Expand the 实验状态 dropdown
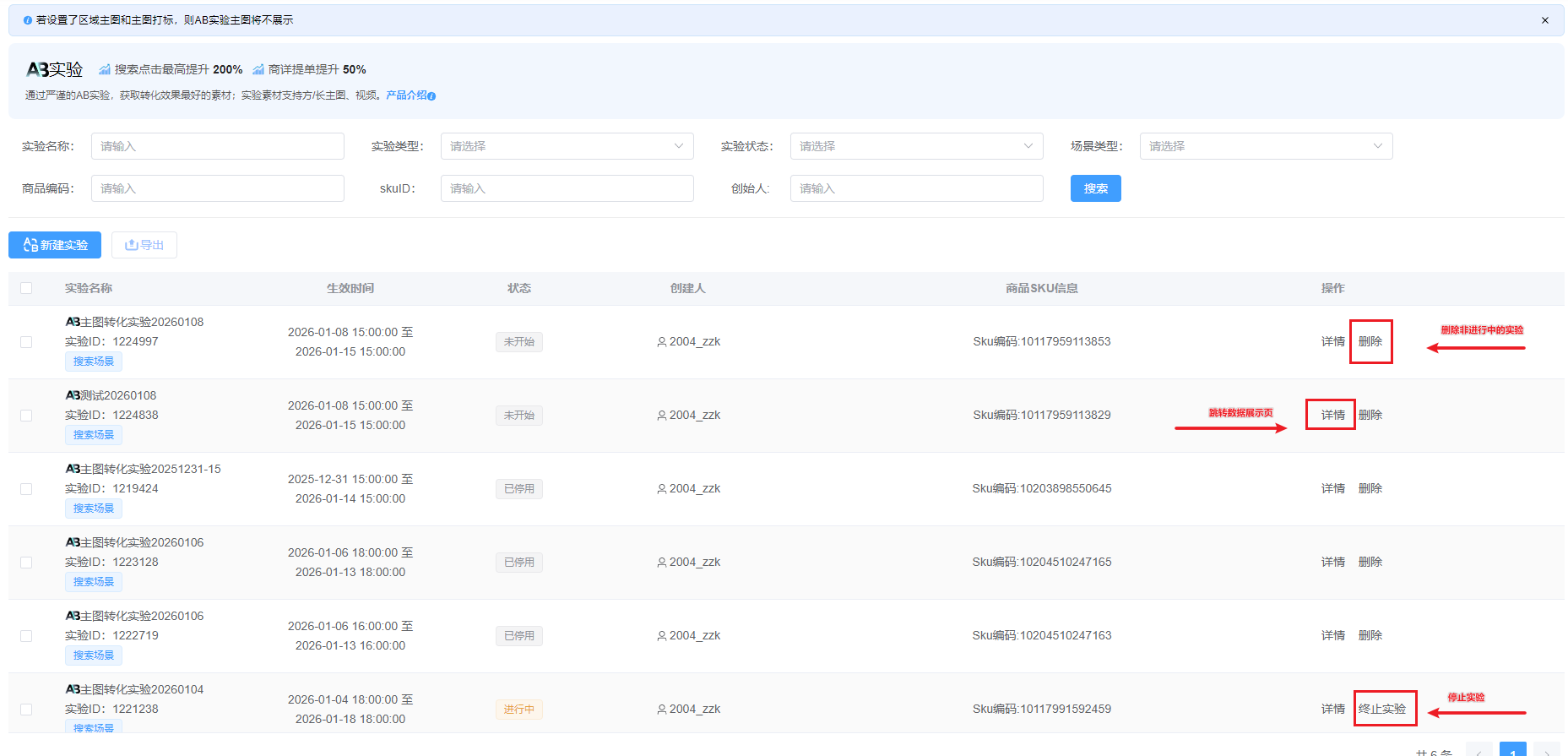This screenshot has height=756, width=1568. [916, 146]
